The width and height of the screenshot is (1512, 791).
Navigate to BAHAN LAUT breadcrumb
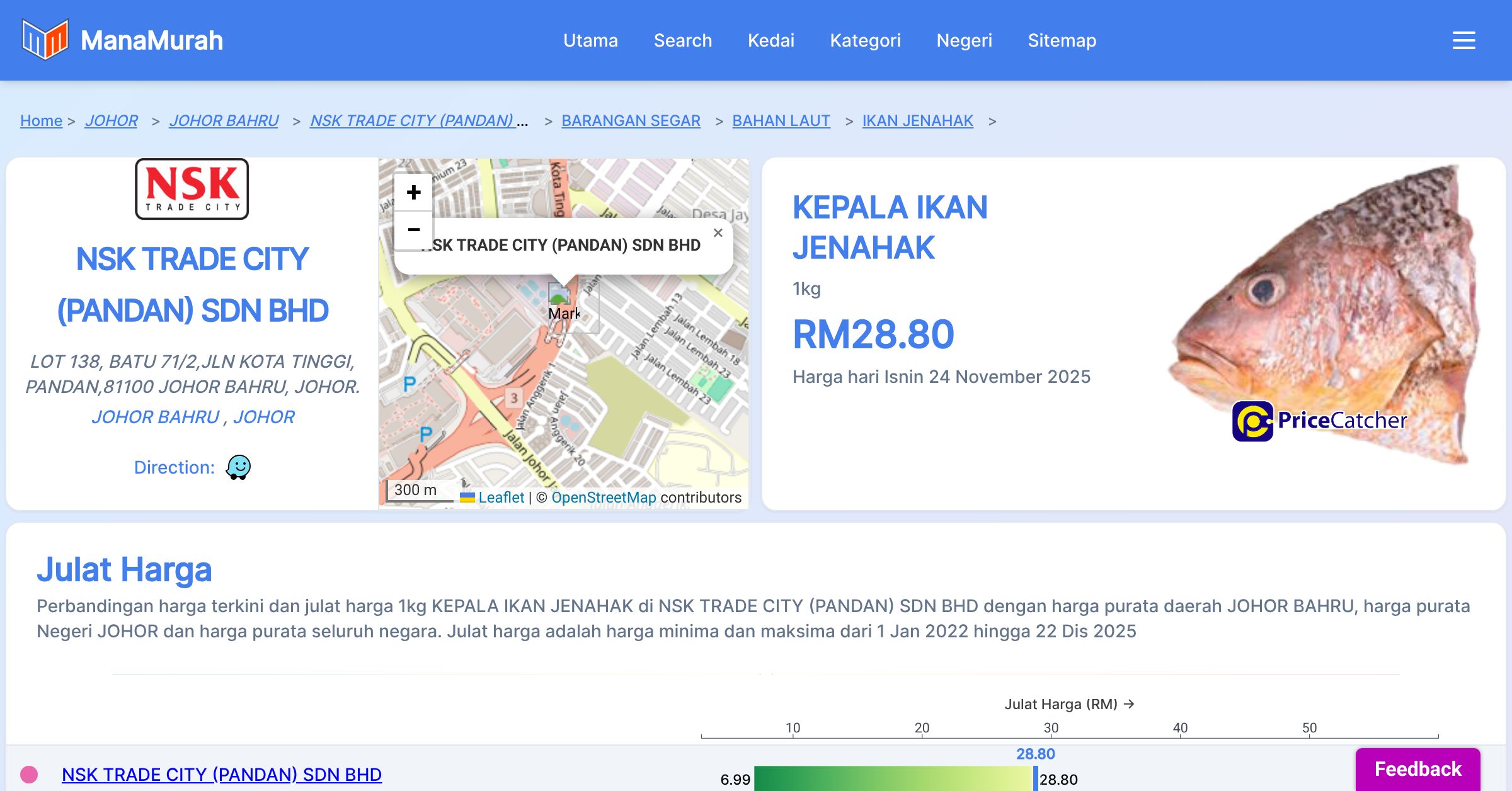point(781,120)
